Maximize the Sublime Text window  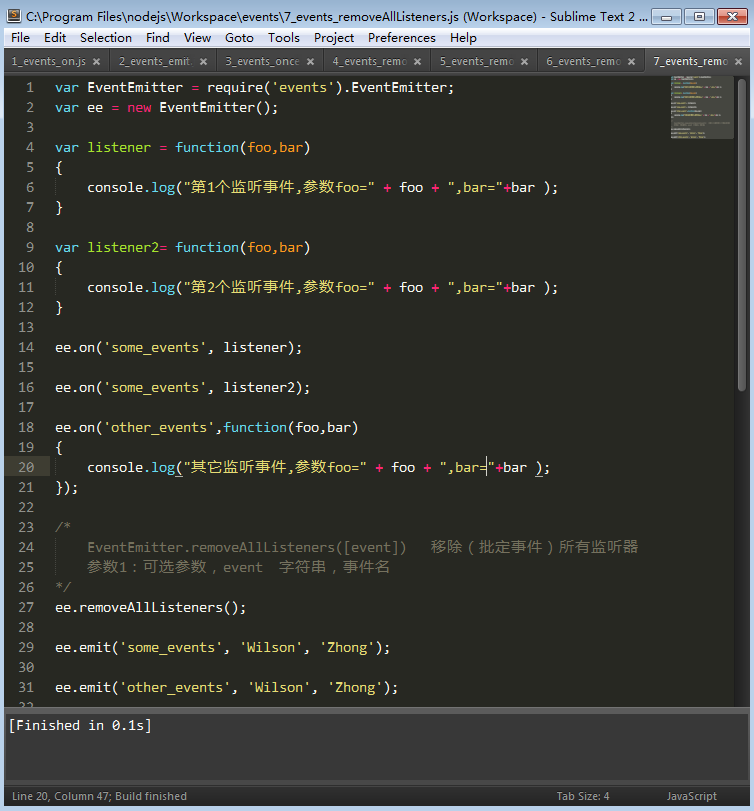[x=699, y=17]
